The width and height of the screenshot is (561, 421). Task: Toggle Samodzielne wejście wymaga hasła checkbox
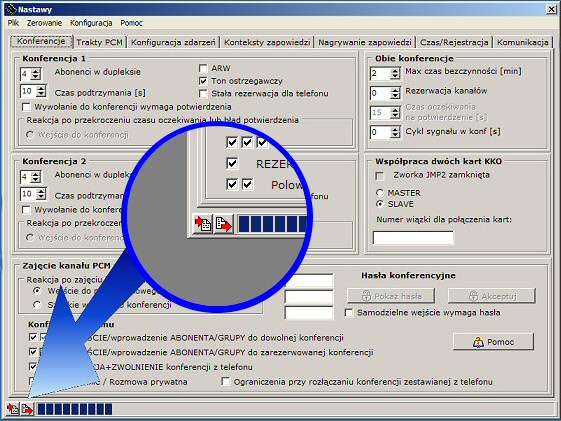click(349, 313)
